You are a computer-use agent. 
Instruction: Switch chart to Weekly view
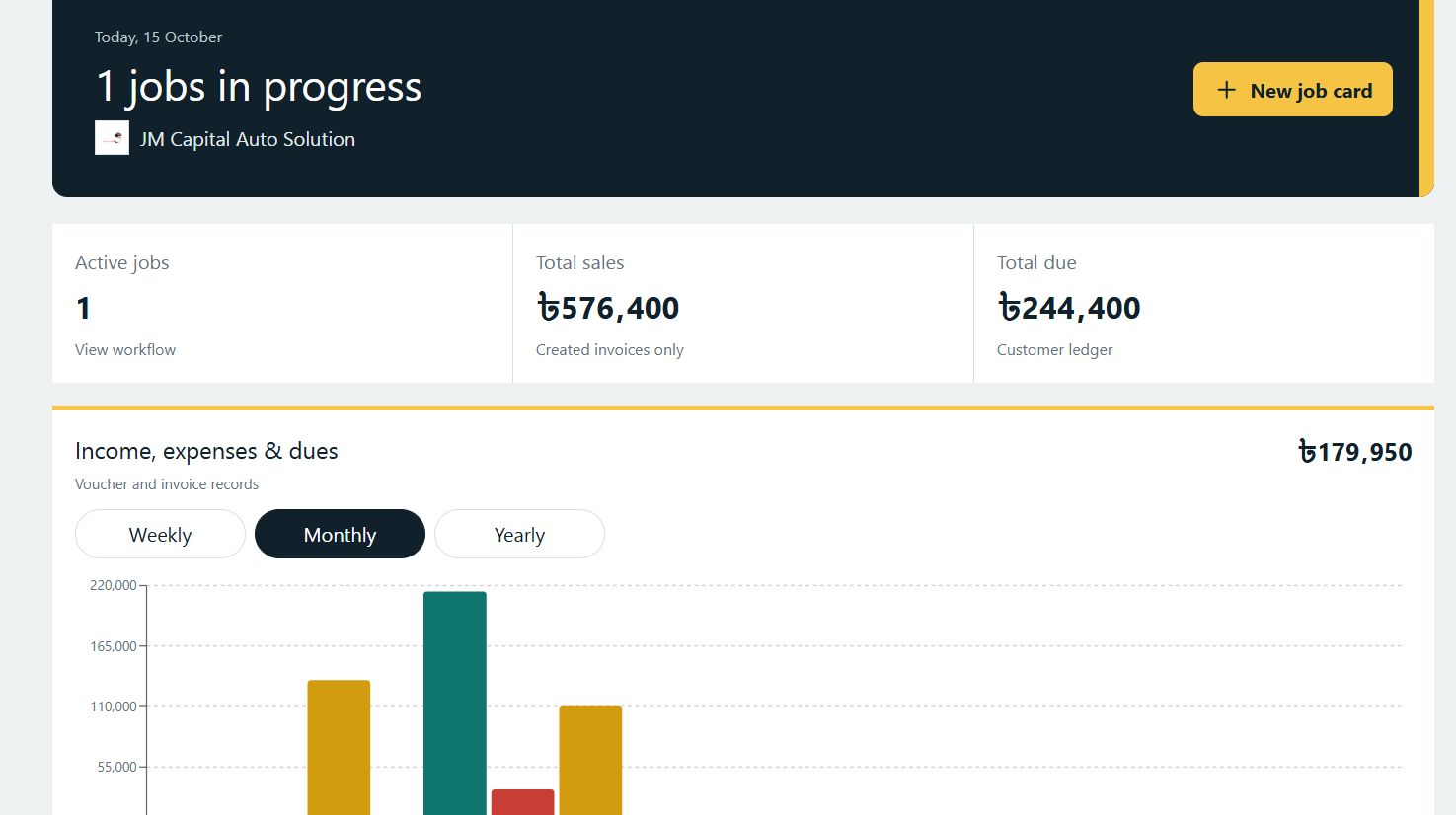click(x=160, y=534)
